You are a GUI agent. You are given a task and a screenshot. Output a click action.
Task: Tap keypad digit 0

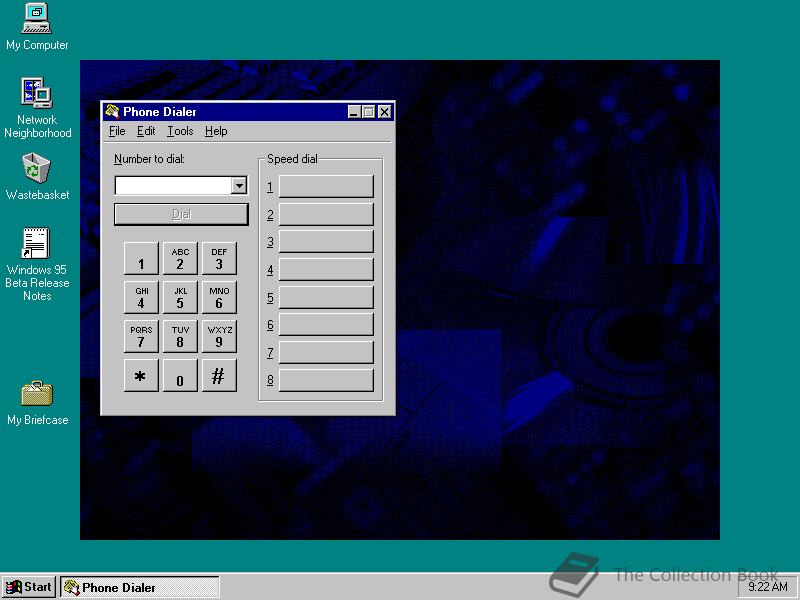coord(180,376)
